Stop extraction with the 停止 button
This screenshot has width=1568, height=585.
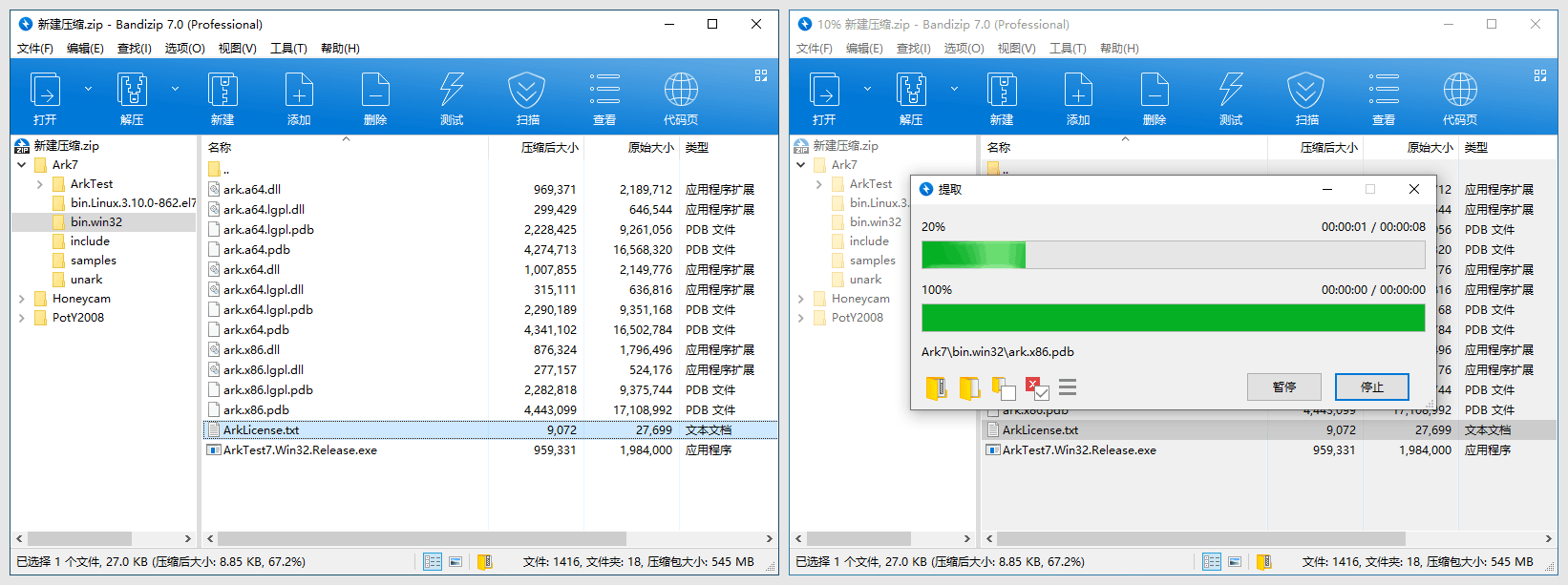pyautogui.click(x=1372, y=387)
